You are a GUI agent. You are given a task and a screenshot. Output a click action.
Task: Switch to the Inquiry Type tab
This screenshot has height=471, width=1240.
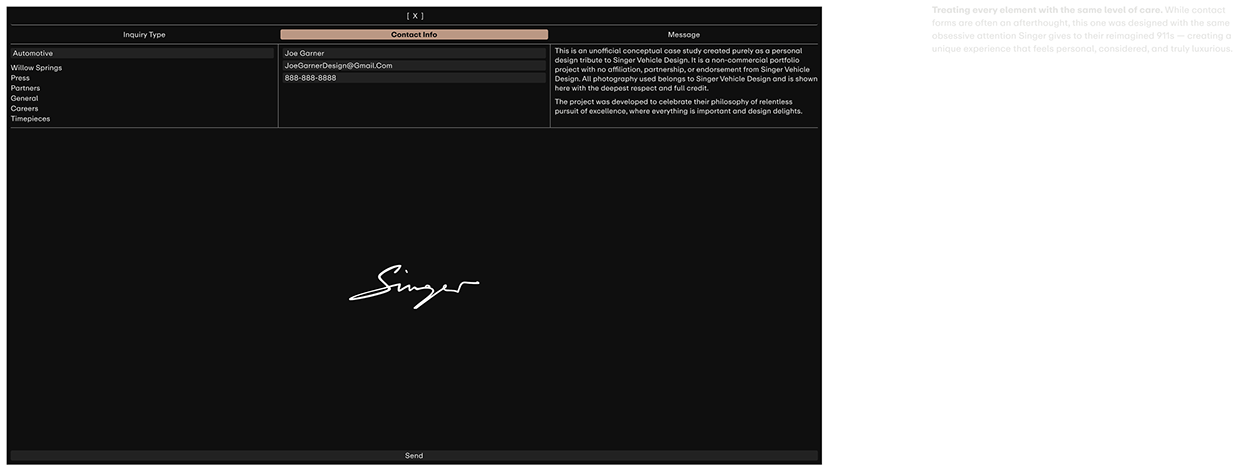(144, 35)
